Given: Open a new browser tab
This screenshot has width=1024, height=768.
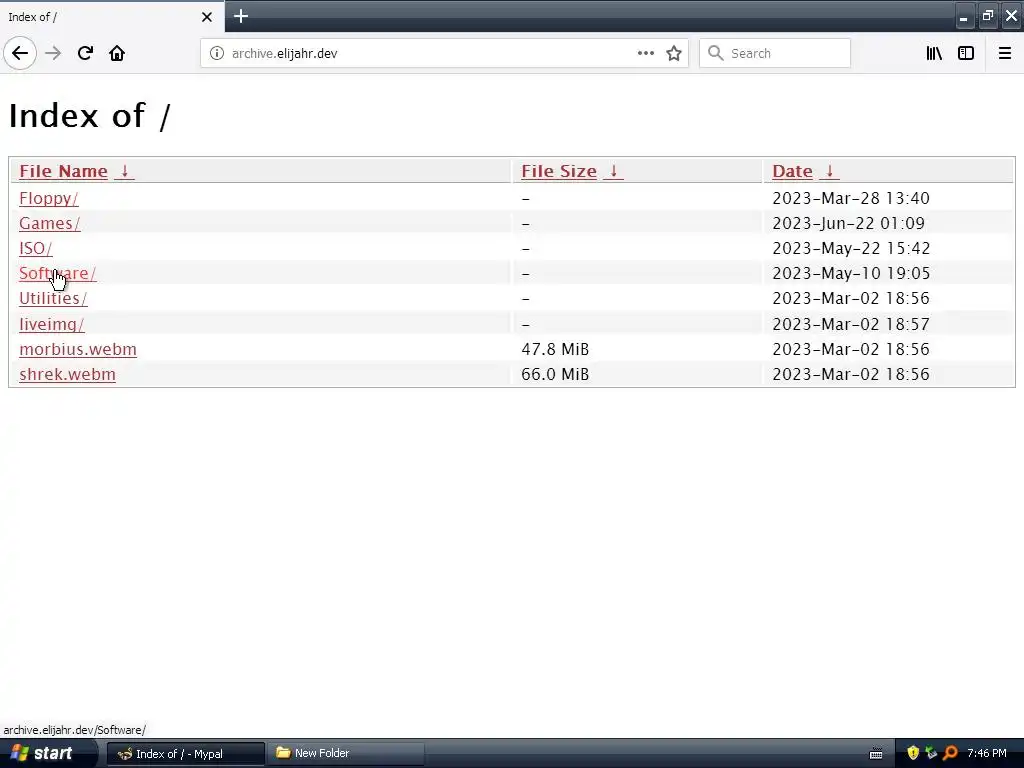Looking at the screenshot, I should [x=241, y=16].
